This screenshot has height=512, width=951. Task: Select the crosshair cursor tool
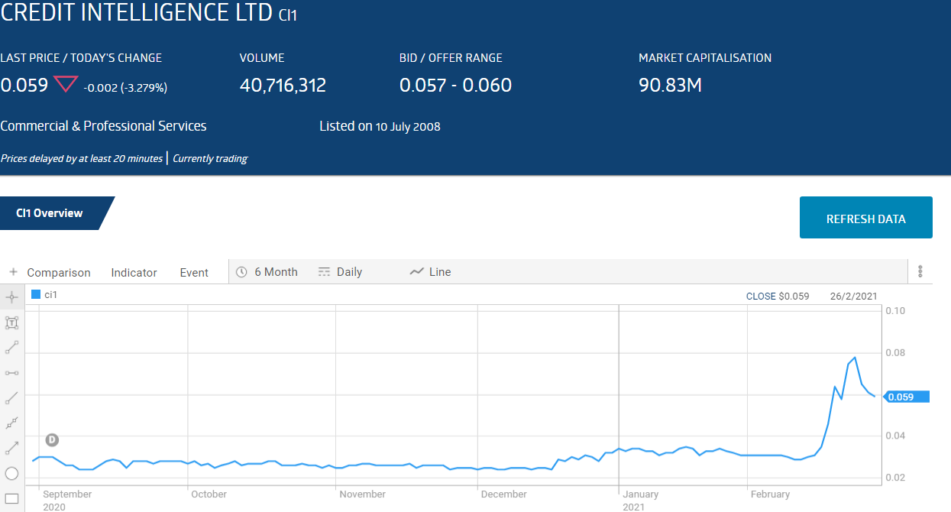12,297
